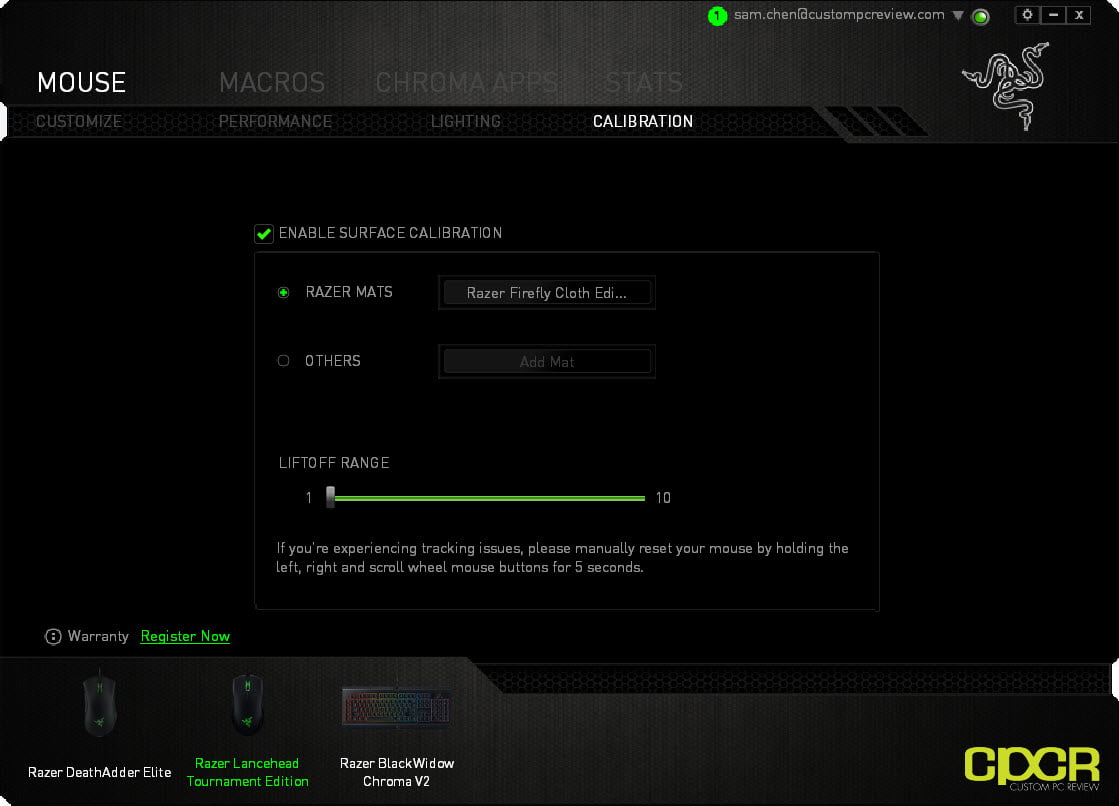Click the Liftoff Range slider handle
This screenshot has width=1119, height=806.
click(x=330, y=497)
